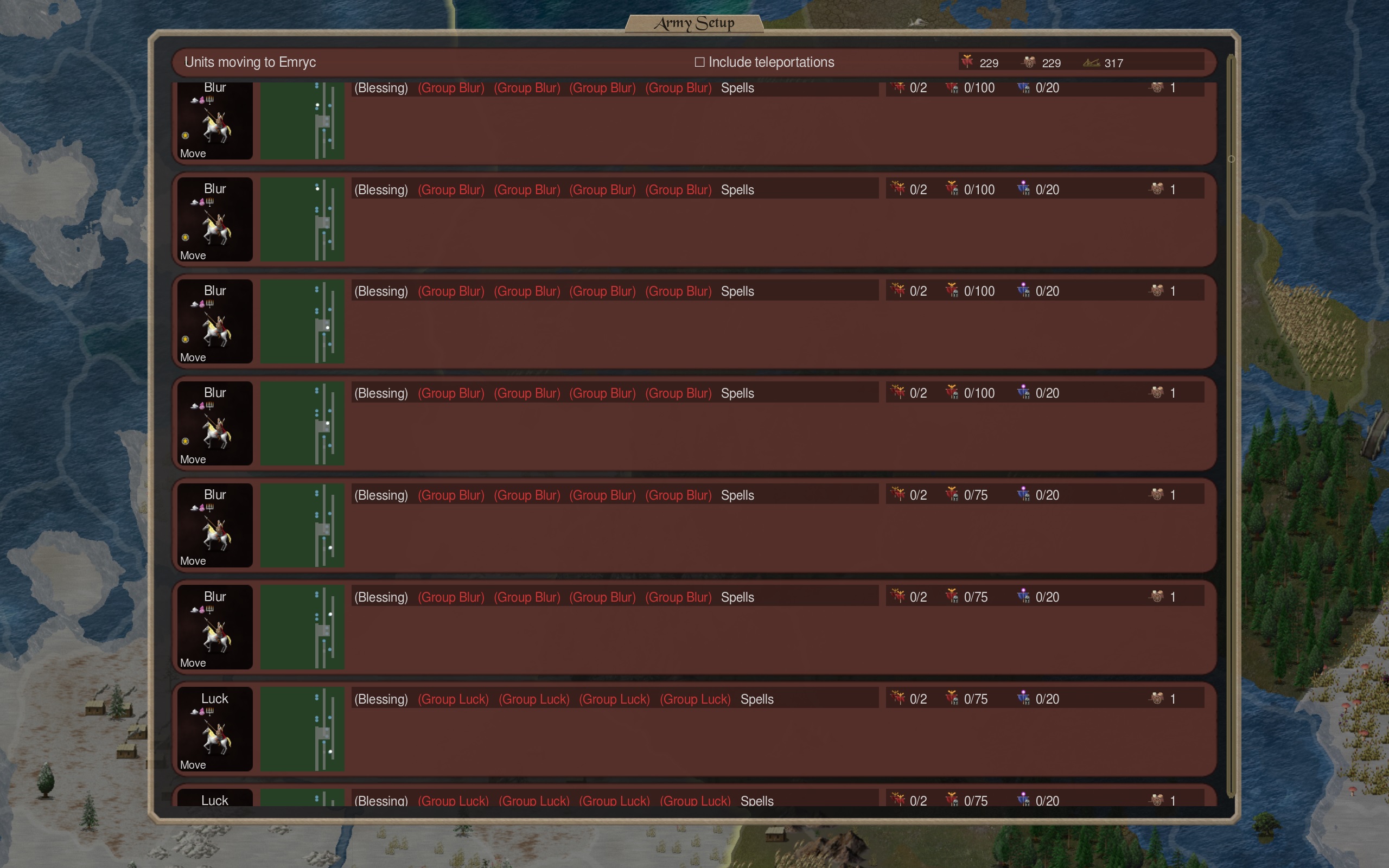Click third (Group Luck) in full Luck row
Image resolution: width=1389 pixels, height=868 pixels.
pyautogui.click(x=614, y=699)
